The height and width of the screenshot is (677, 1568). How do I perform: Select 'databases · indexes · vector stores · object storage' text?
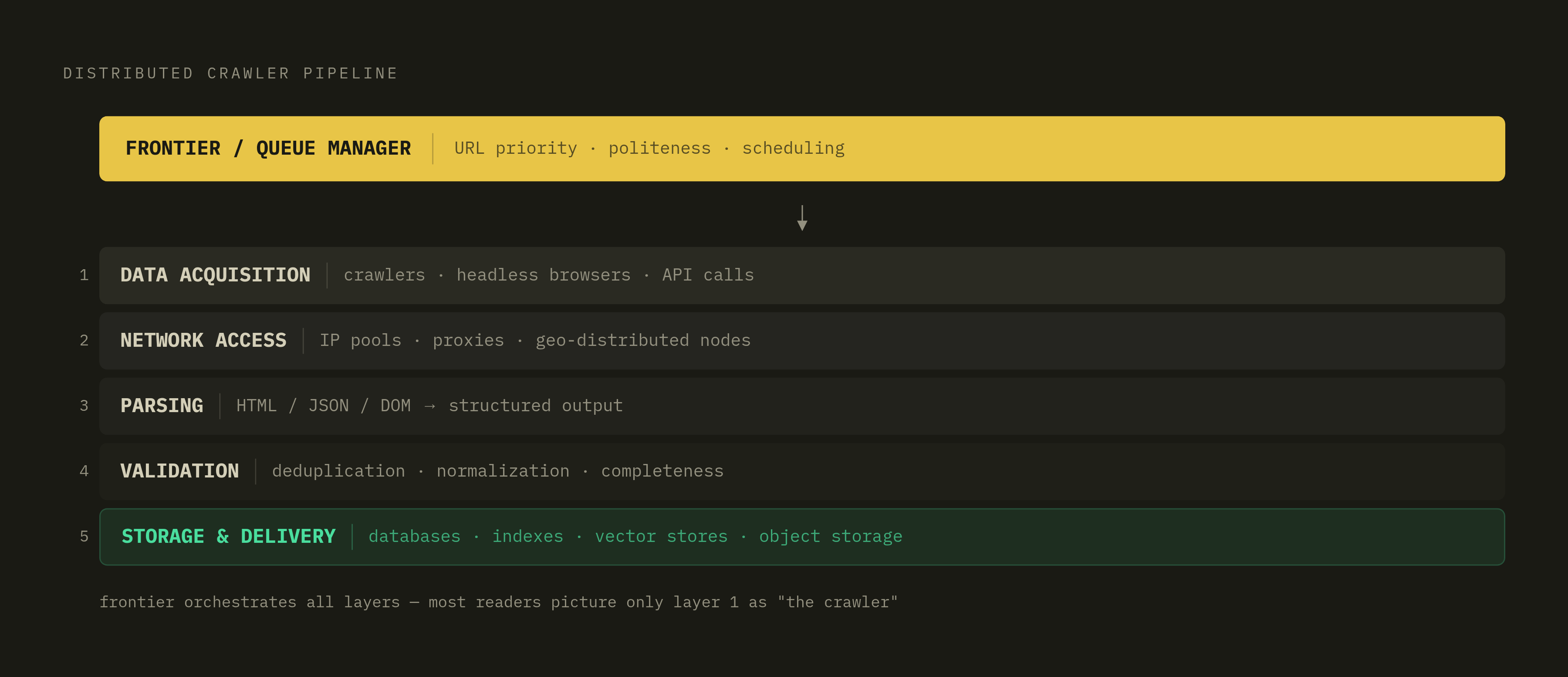coord(635,536)
